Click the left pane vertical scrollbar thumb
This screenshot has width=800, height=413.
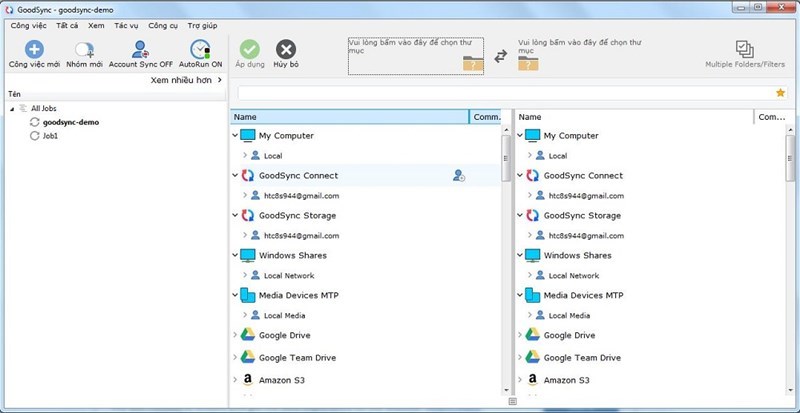point(506,158)
